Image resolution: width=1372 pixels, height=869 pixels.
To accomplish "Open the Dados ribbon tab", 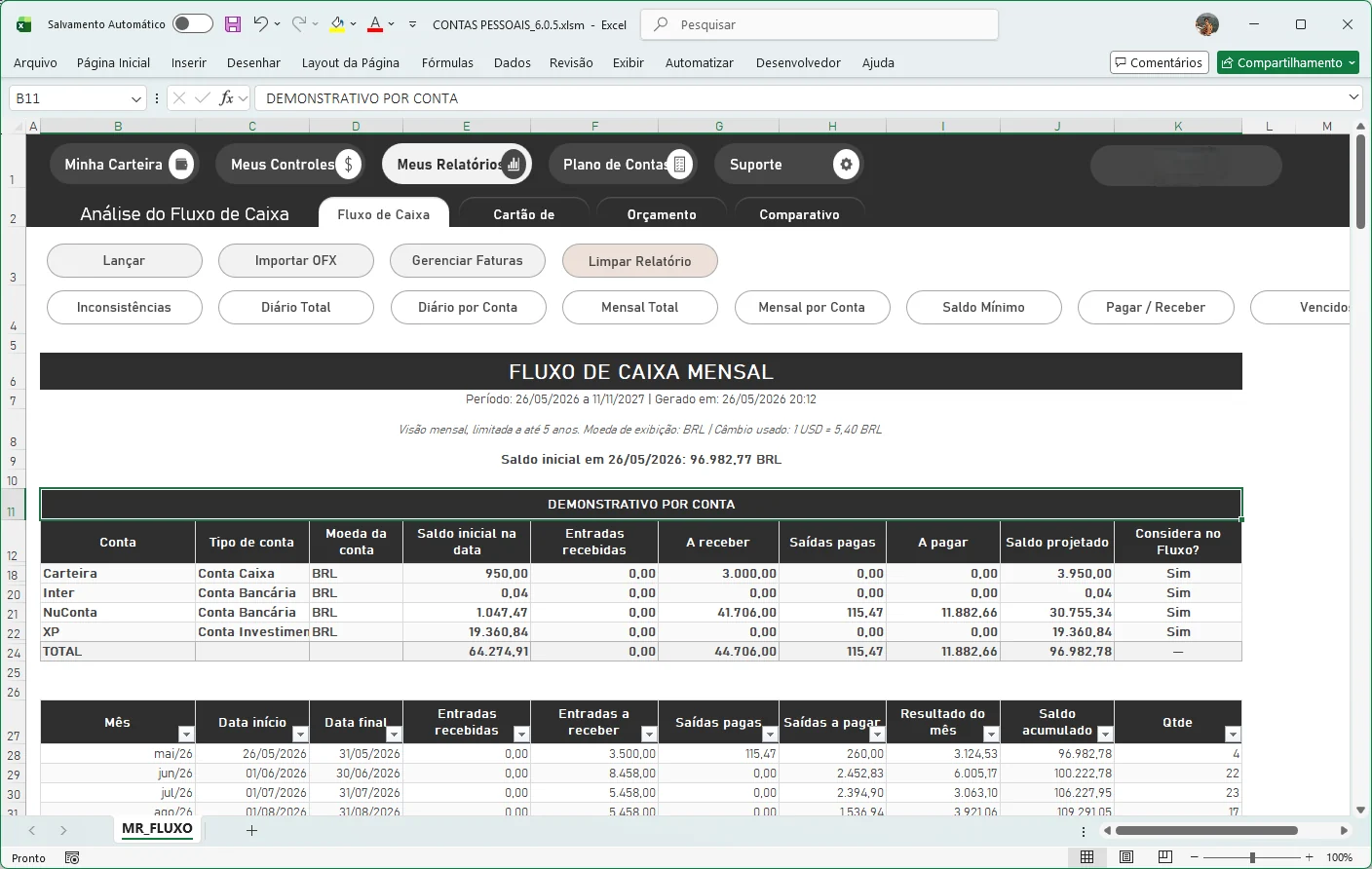I will pyautogui.click(x=513, y=62).
